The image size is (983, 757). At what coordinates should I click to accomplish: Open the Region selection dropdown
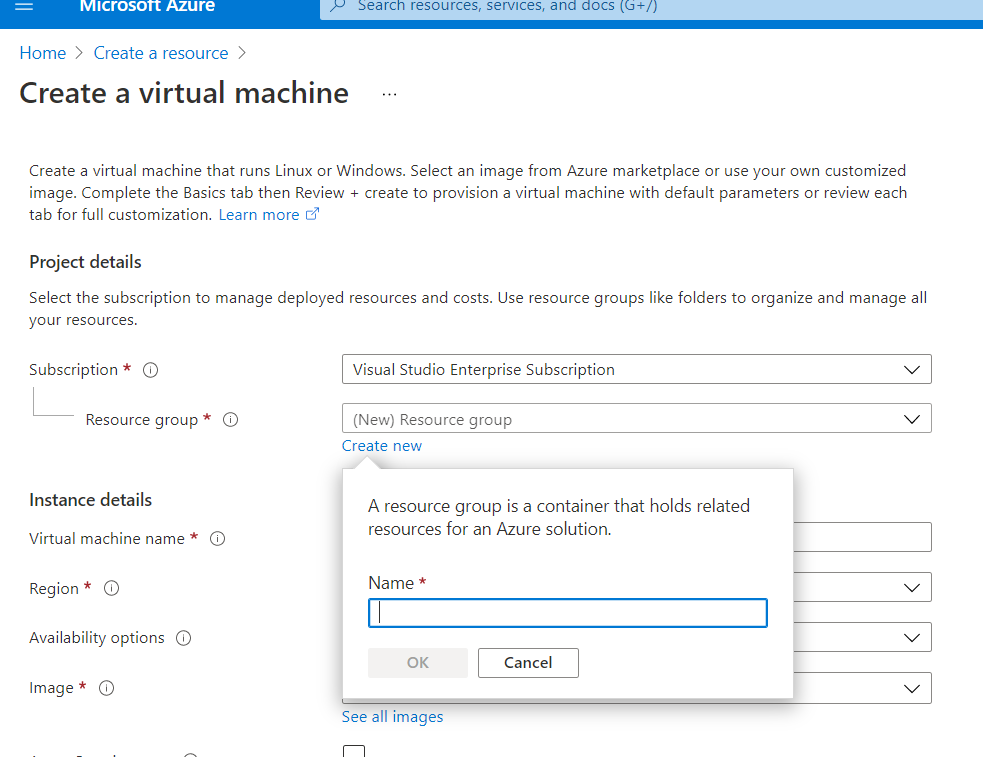[x=911, y=587]
